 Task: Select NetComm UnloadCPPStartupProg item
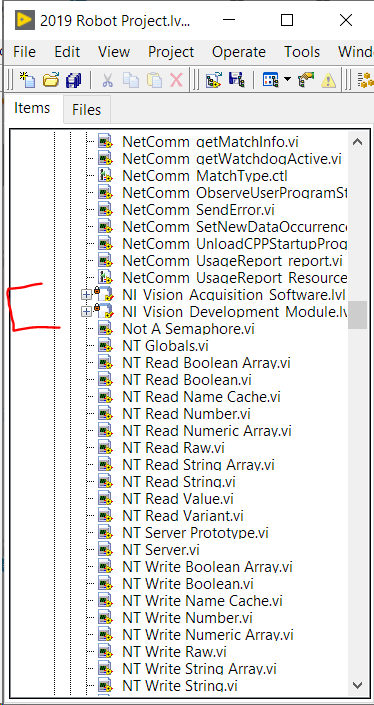235,244
